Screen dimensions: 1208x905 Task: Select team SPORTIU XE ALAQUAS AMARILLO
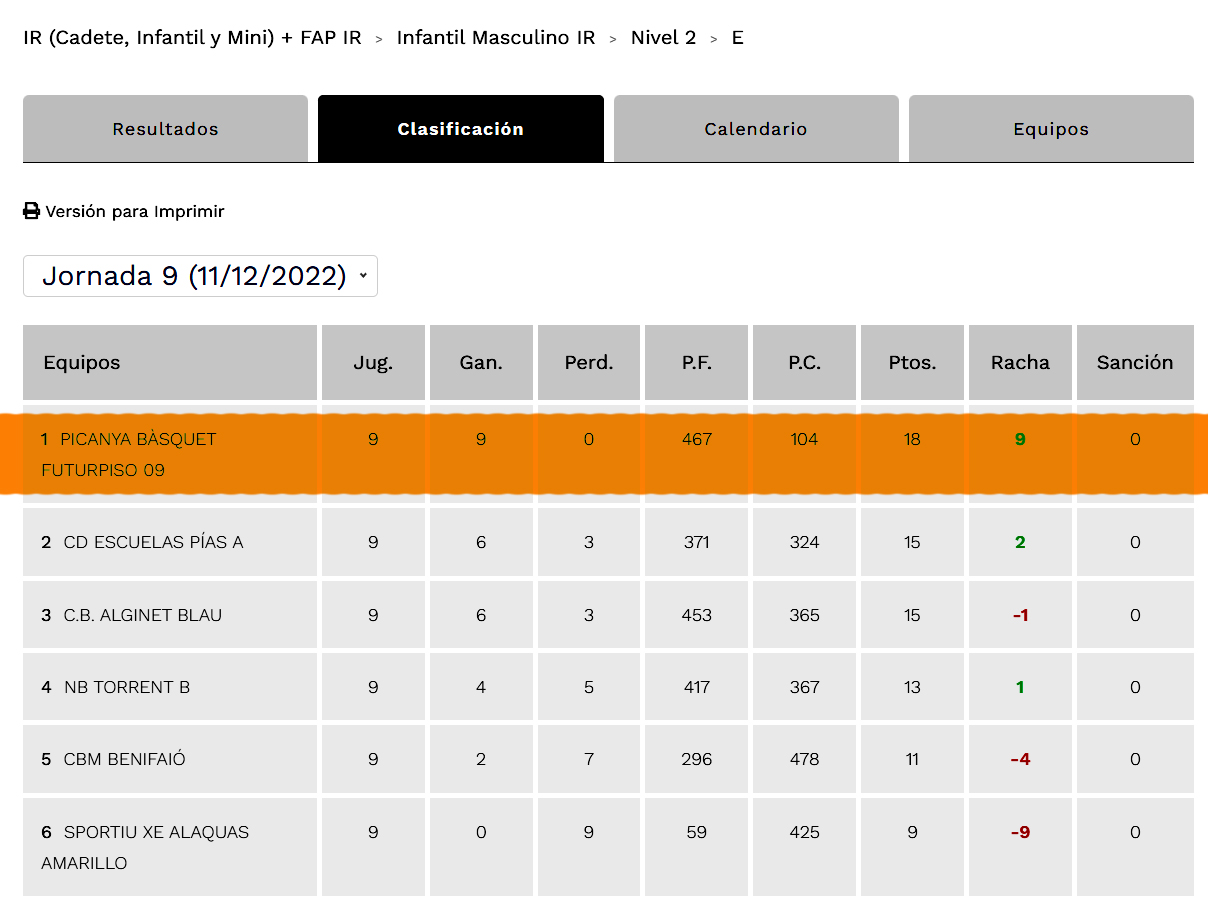(145, 847)
